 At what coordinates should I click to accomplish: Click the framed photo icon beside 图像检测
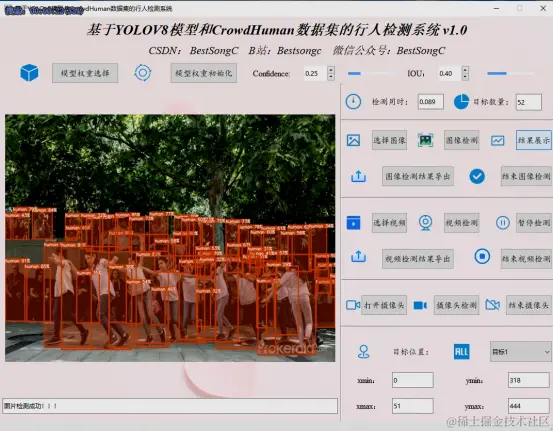(x=425, y=140)
